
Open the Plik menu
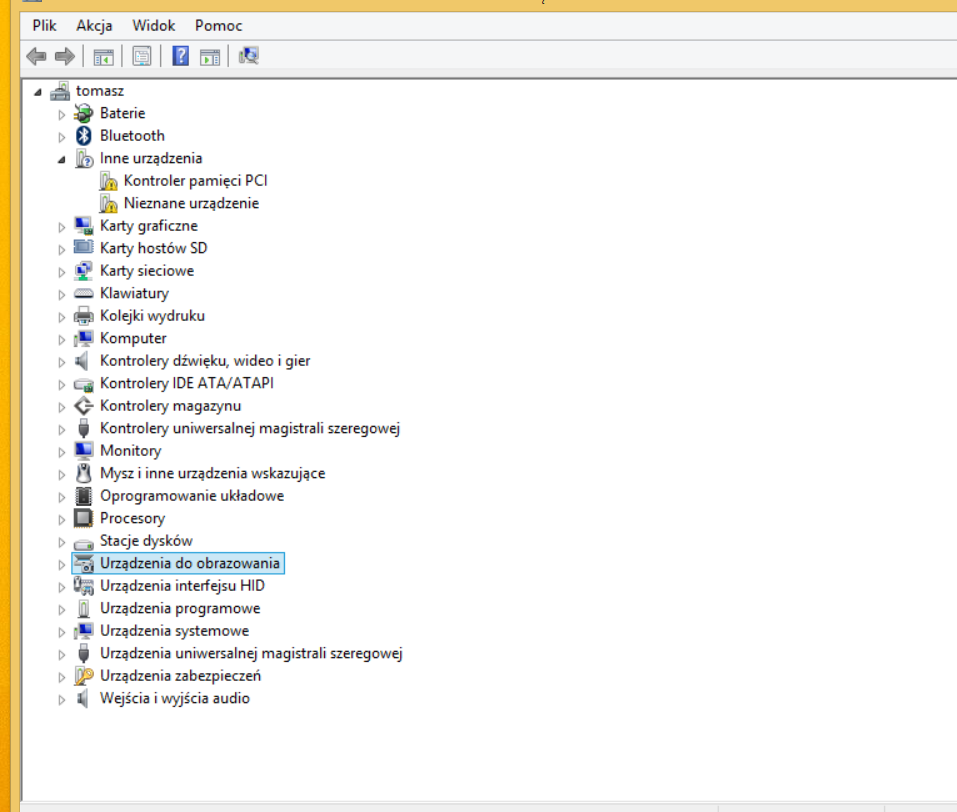44,25
